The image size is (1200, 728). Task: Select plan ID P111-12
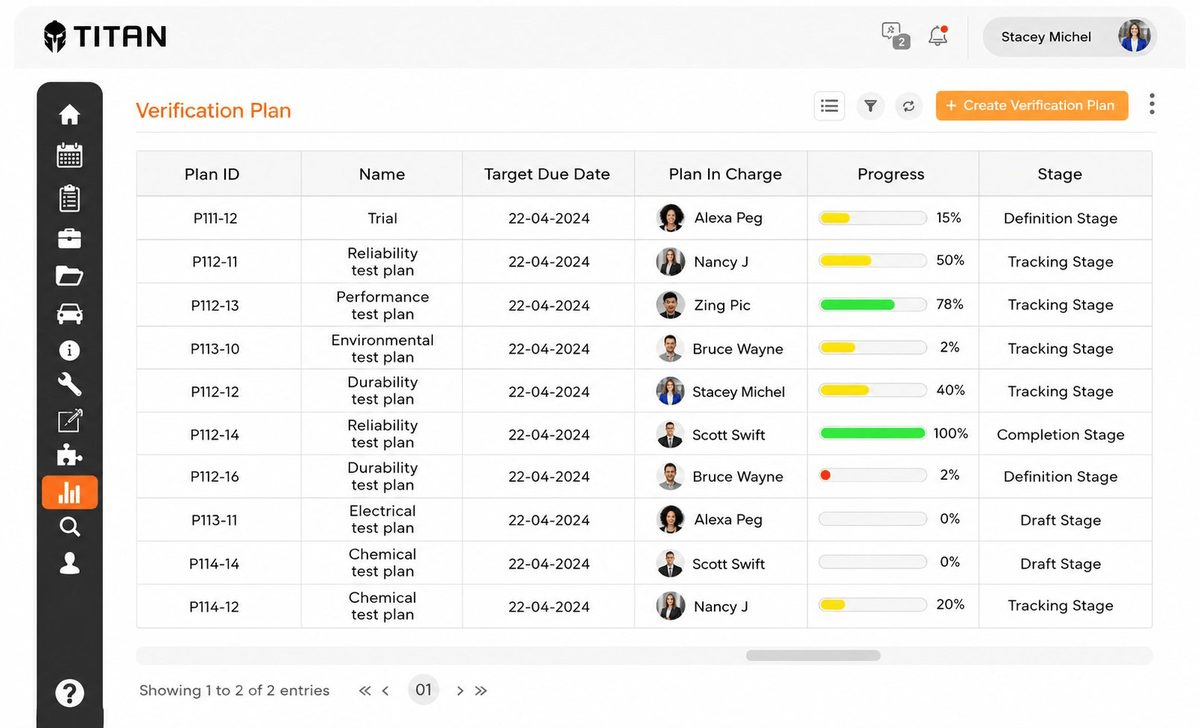[215, 218]
